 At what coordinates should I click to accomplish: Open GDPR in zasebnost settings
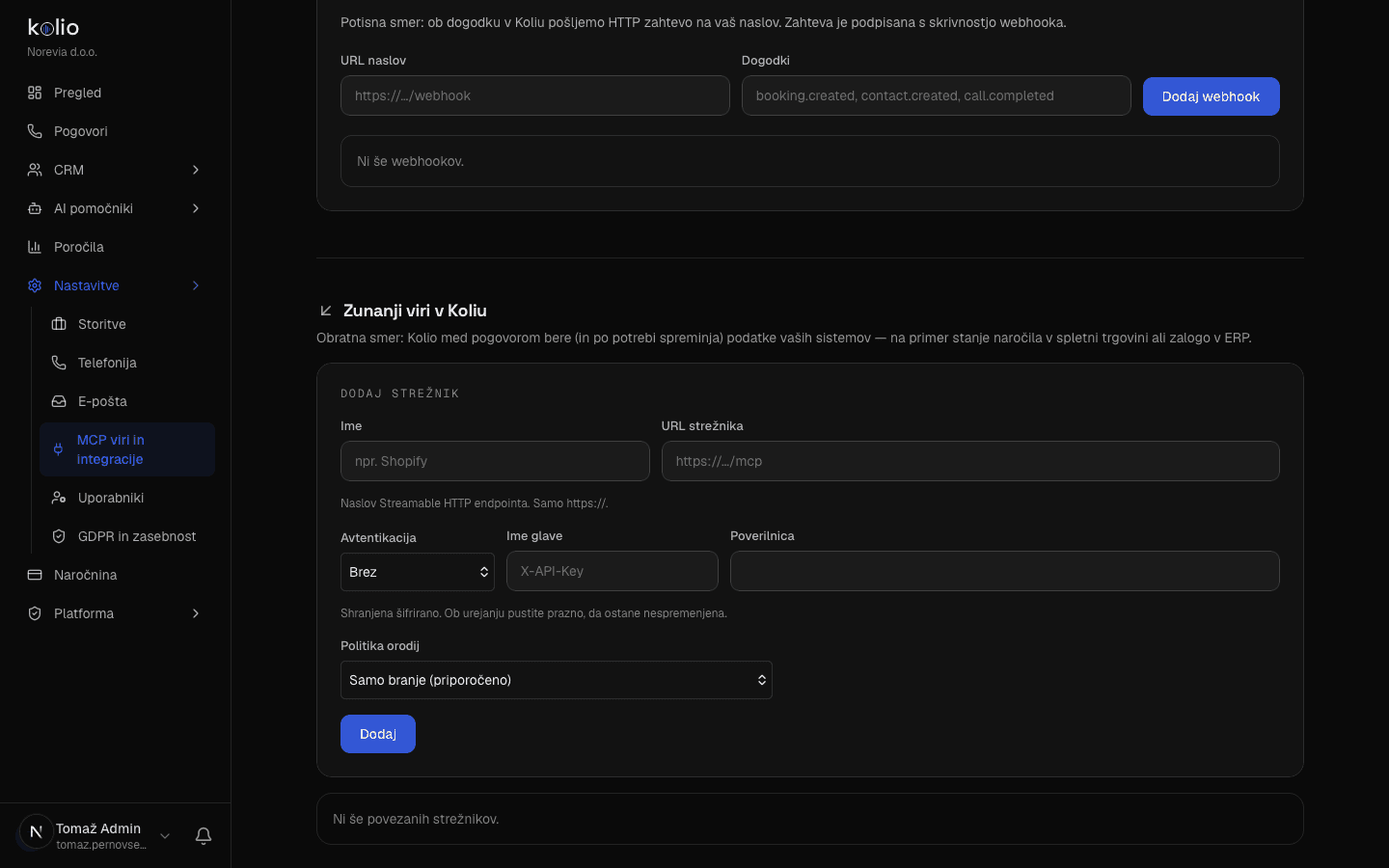click(x=127, y=536)
